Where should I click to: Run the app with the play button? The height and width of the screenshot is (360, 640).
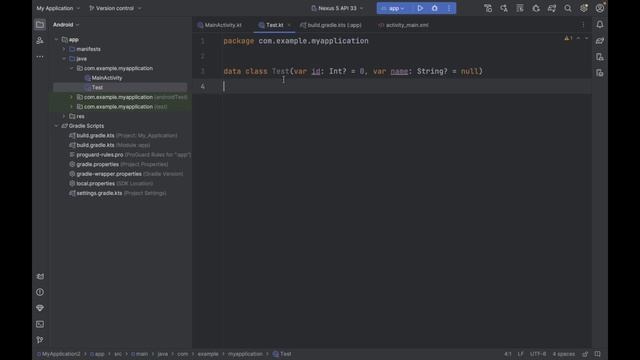(x=420, y=8)
